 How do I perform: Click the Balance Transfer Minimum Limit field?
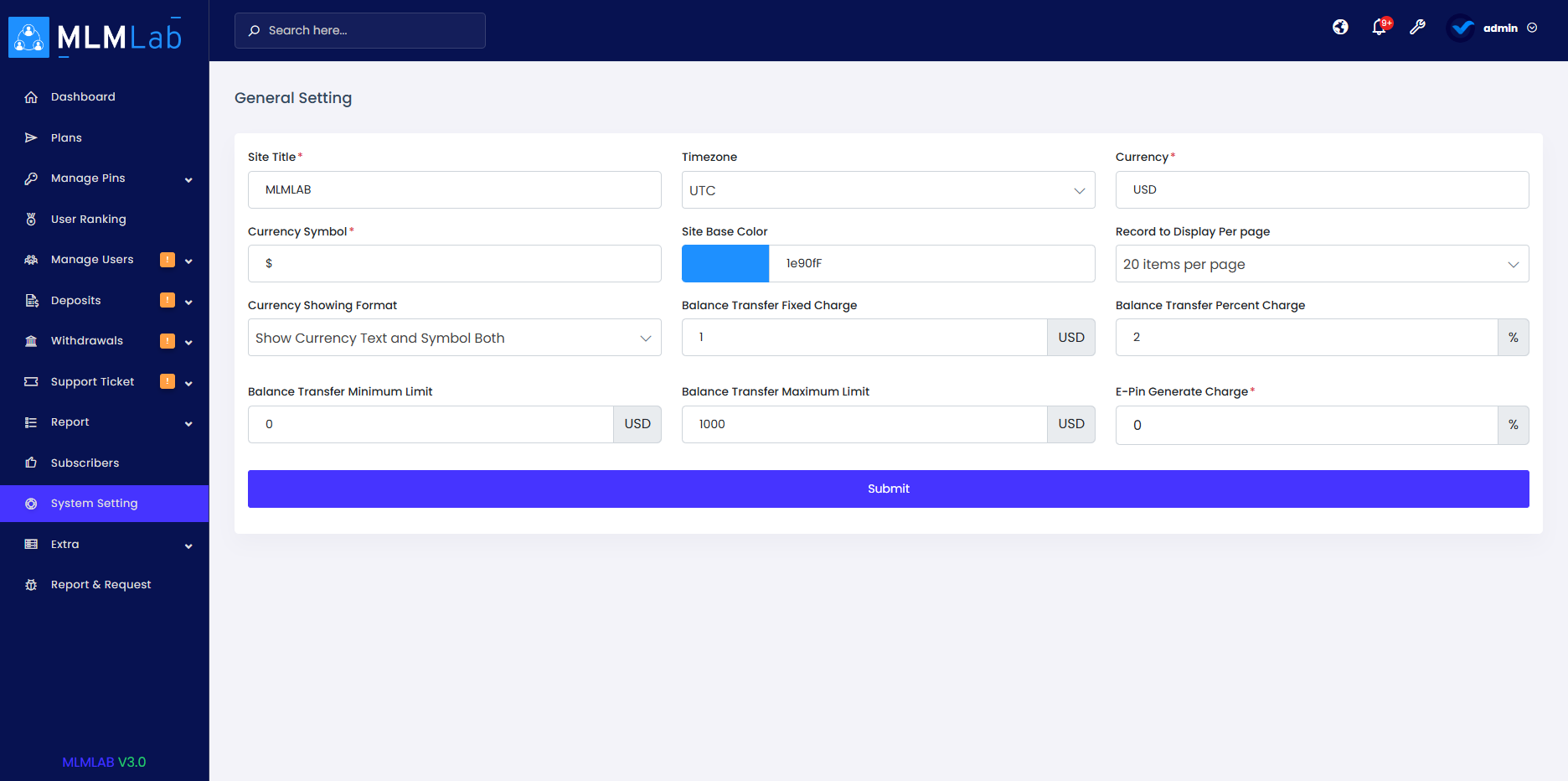click(431, 425)
